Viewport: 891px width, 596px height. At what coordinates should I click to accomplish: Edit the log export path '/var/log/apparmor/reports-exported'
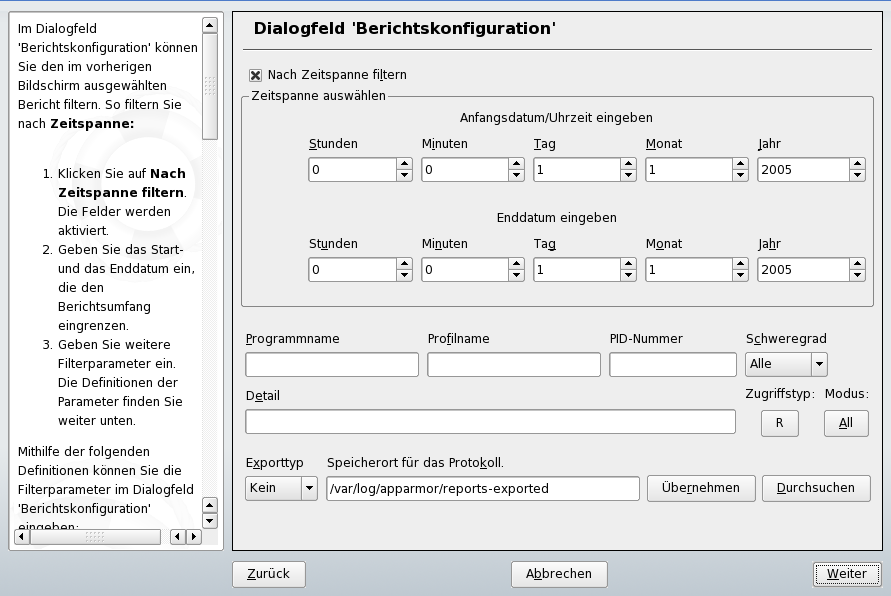click(x=484, y=488)
